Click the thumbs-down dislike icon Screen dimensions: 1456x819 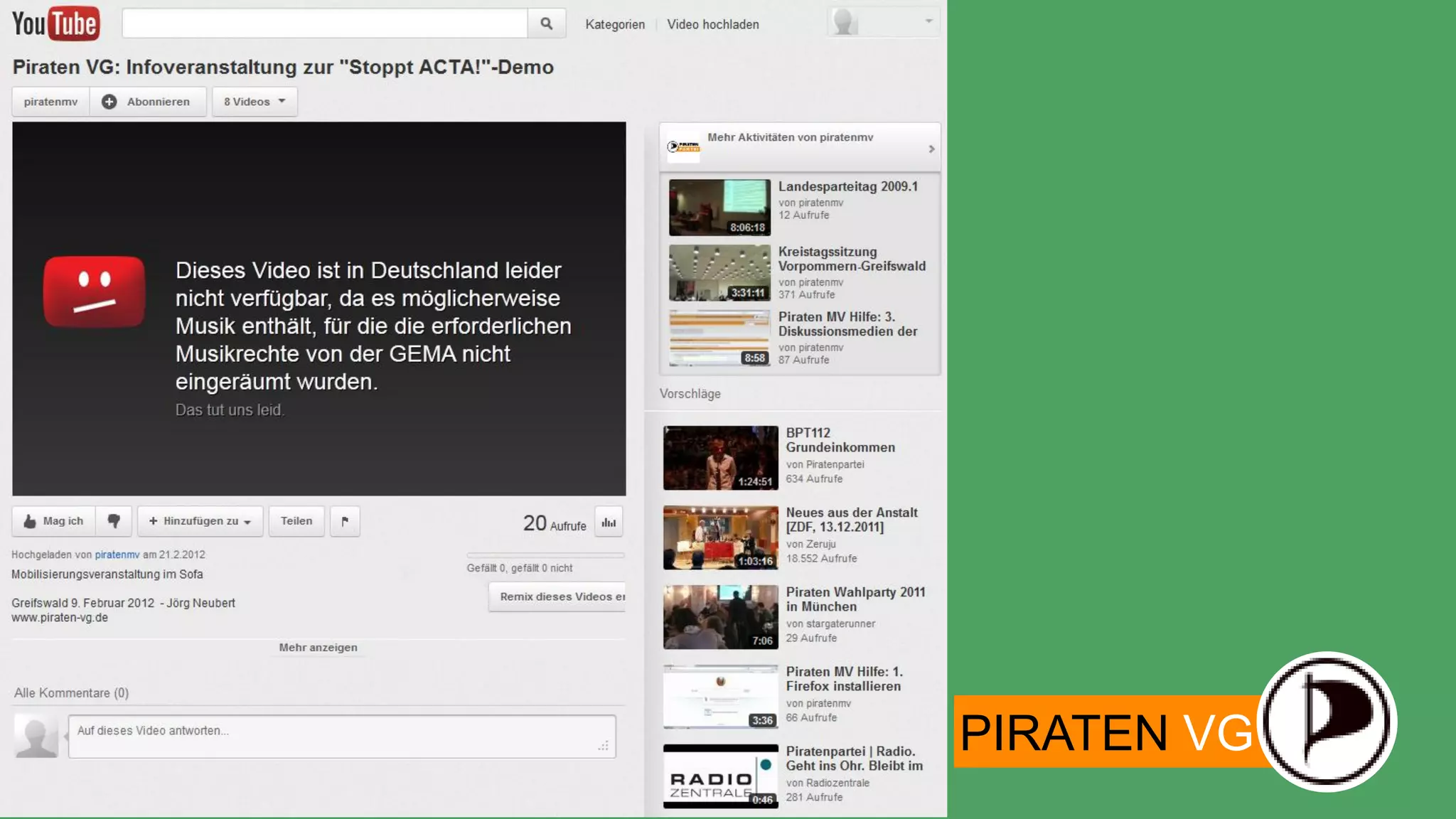click(x=114, y=521)
